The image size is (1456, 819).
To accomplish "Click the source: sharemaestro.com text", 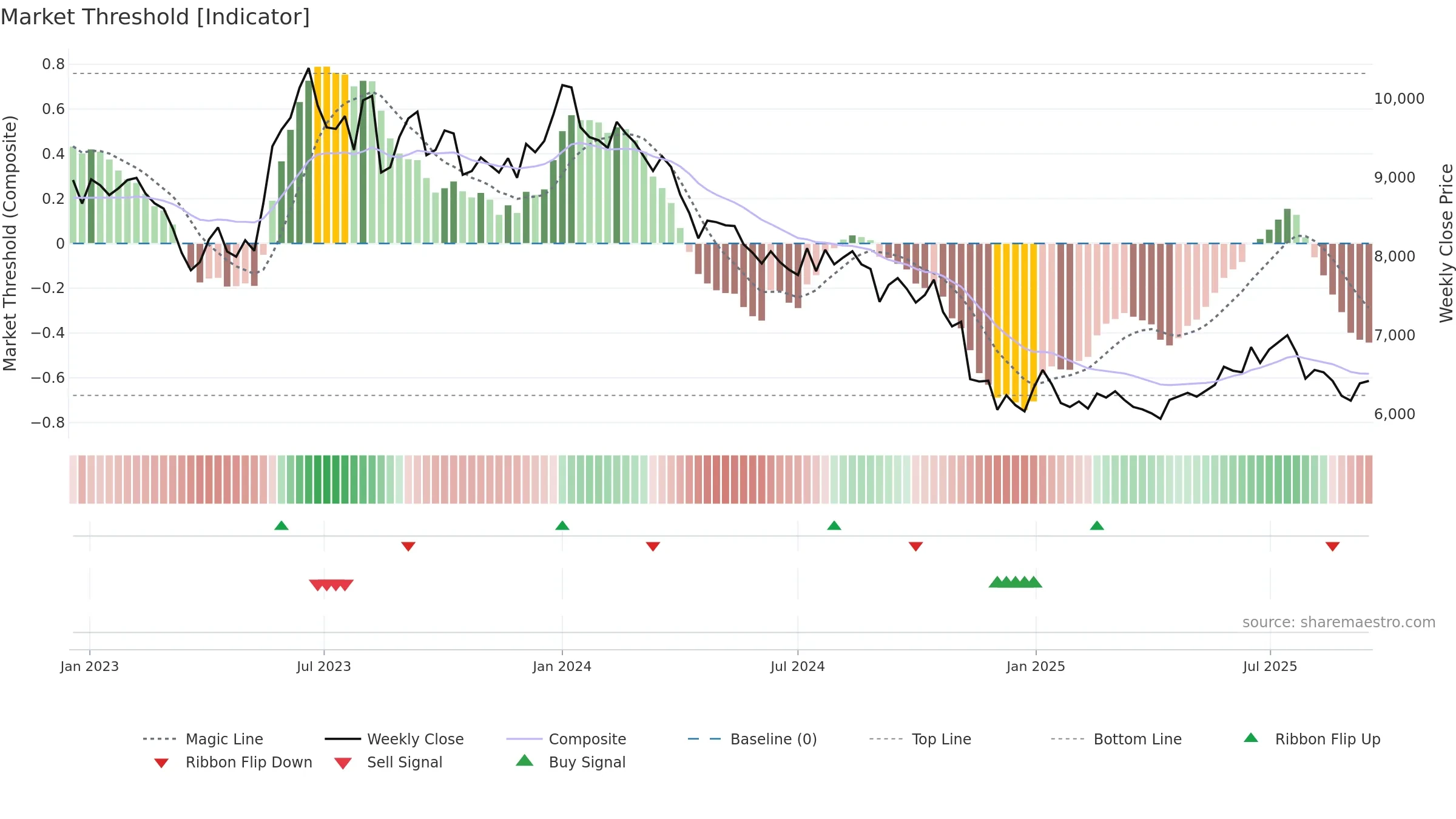I will pyautogui.click(x=1339, y=622).
